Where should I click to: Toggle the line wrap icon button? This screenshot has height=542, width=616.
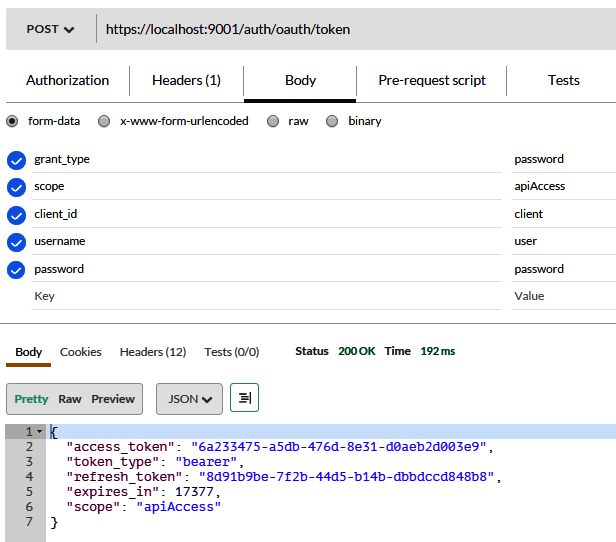(244, 397)
